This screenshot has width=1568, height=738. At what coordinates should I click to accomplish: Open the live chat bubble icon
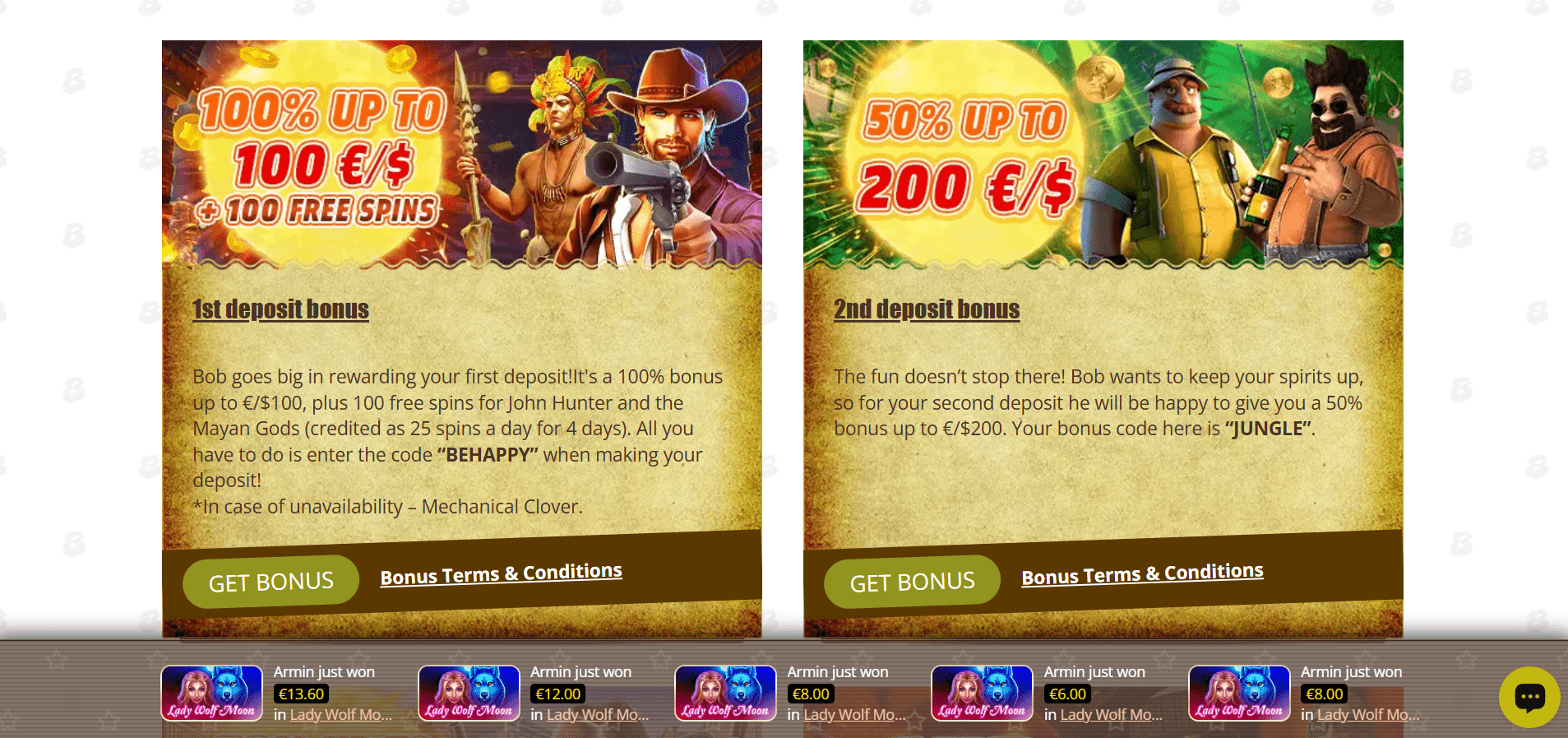(x=1529, y=697)
